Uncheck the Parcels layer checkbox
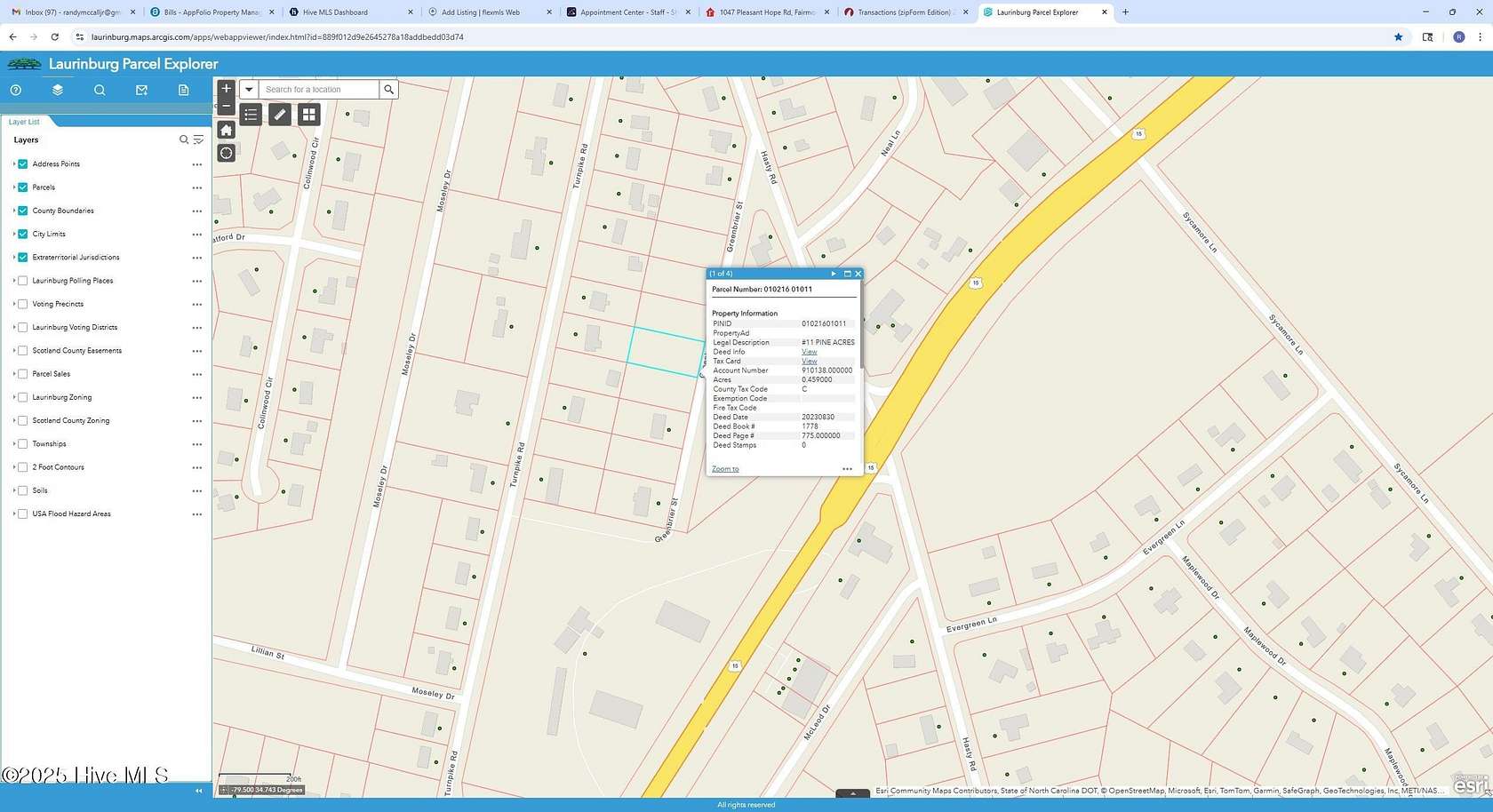The width and height of the screenshot is (1493, 812). (x=23, y=187)
